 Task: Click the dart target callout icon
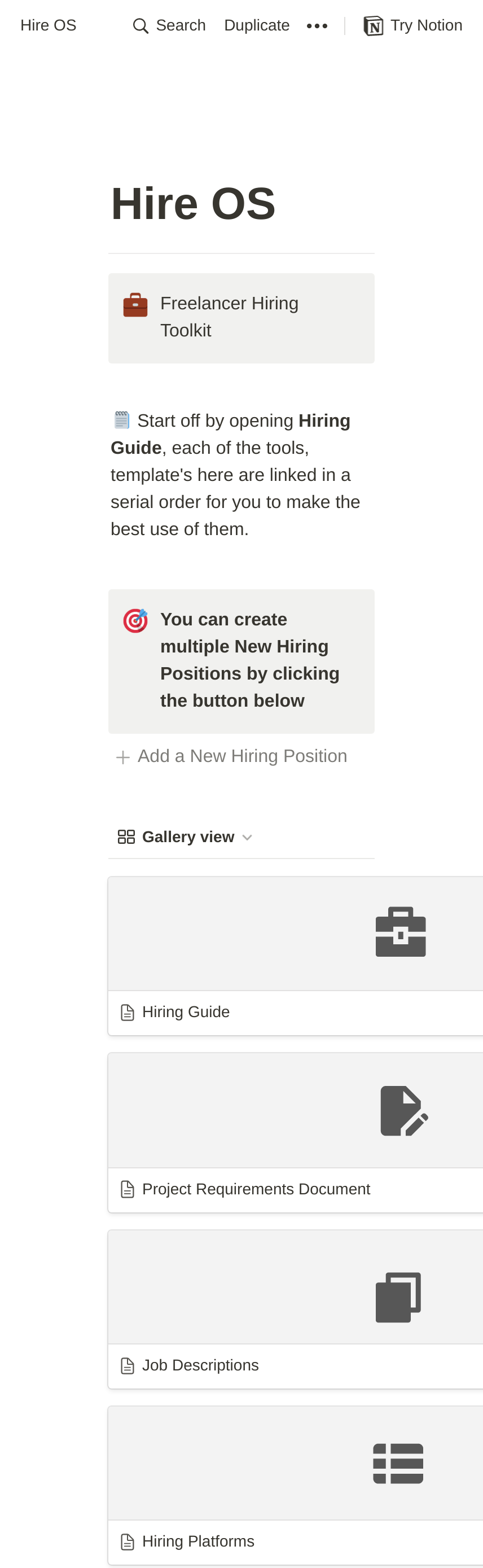(x=135, y=621)
